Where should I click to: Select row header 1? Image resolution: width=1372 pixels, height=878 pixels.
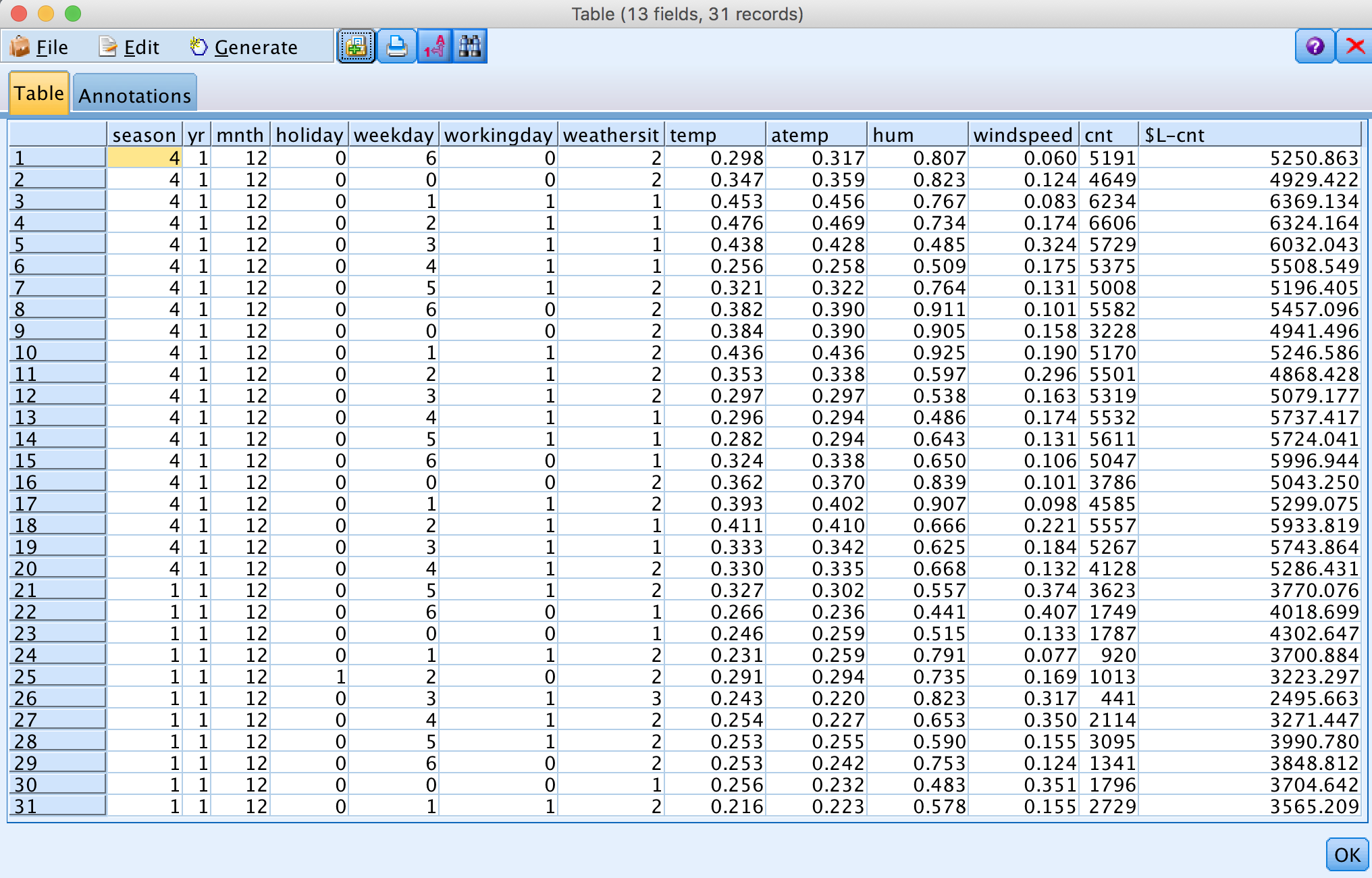pos(57,158)
